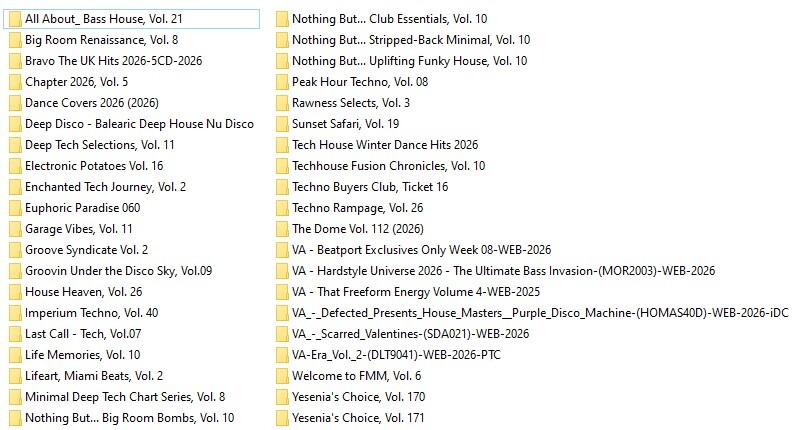Select The Dome Vol. 112 (2026) name
The height and width of the screenshot is (430, 812).
tap(358, 229)
